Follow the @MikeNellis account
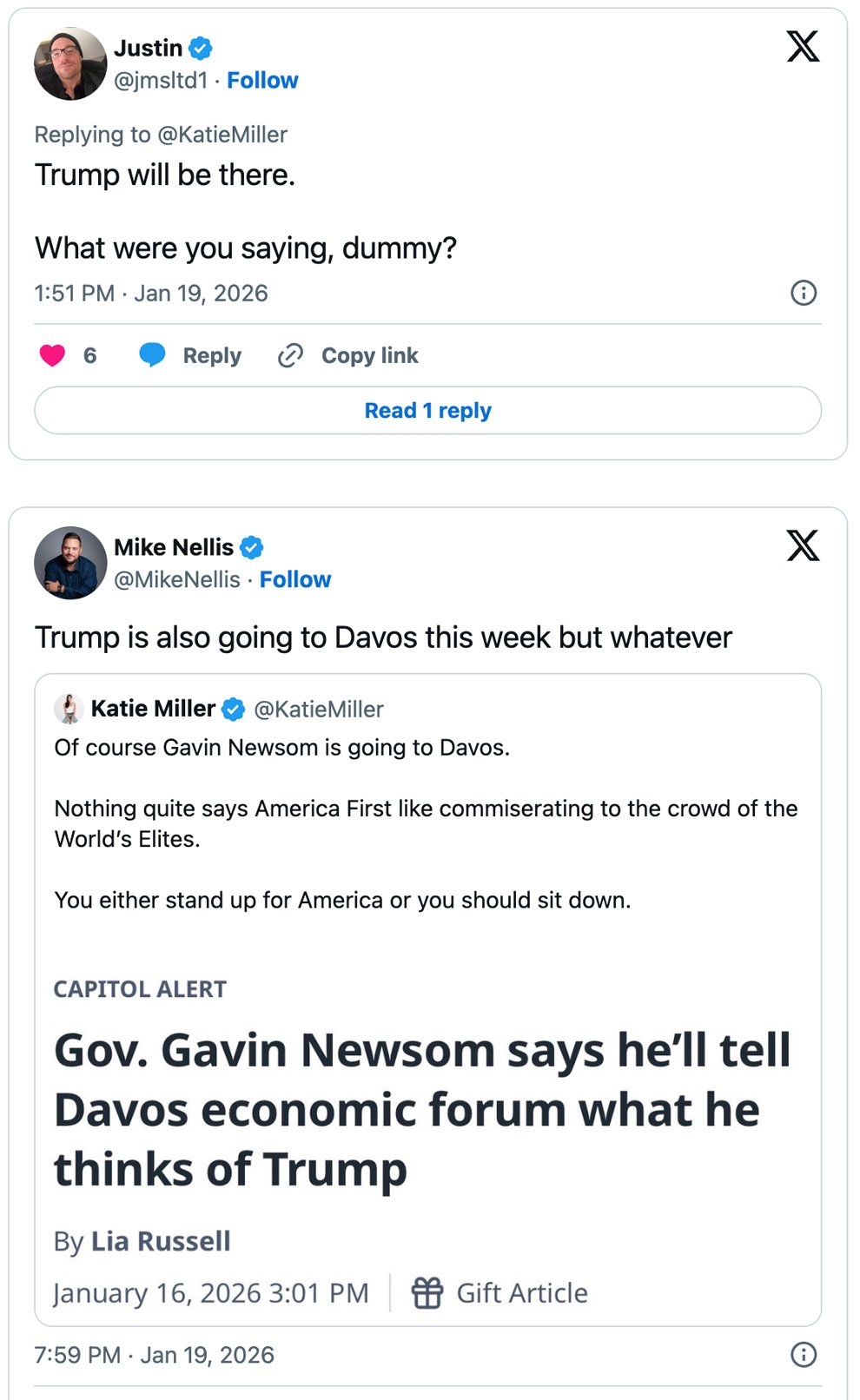860x1400 pixels. pyautogui.click(x=295, y=580)
